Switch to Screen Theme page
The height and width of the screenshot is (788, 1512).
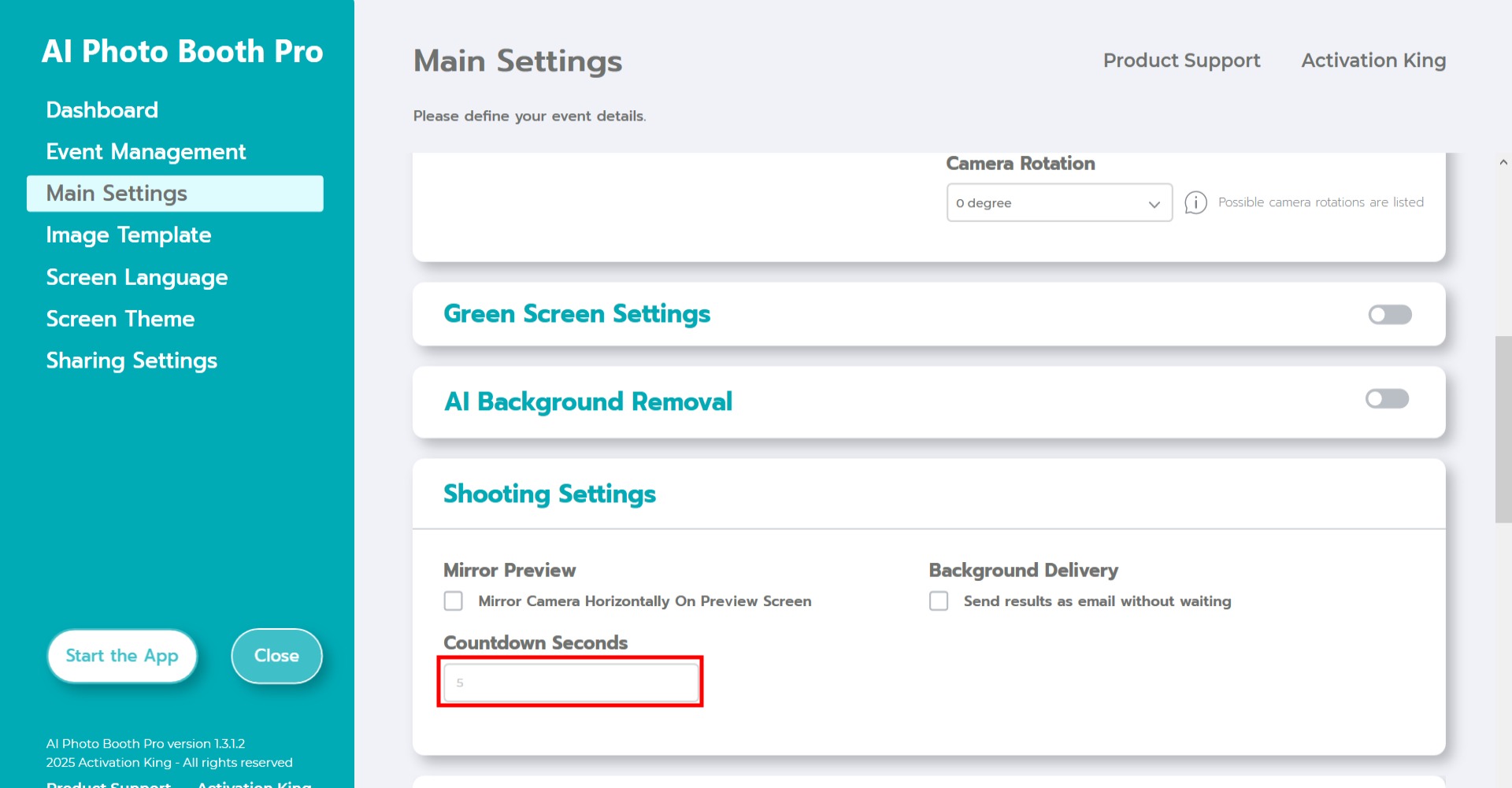120,319
